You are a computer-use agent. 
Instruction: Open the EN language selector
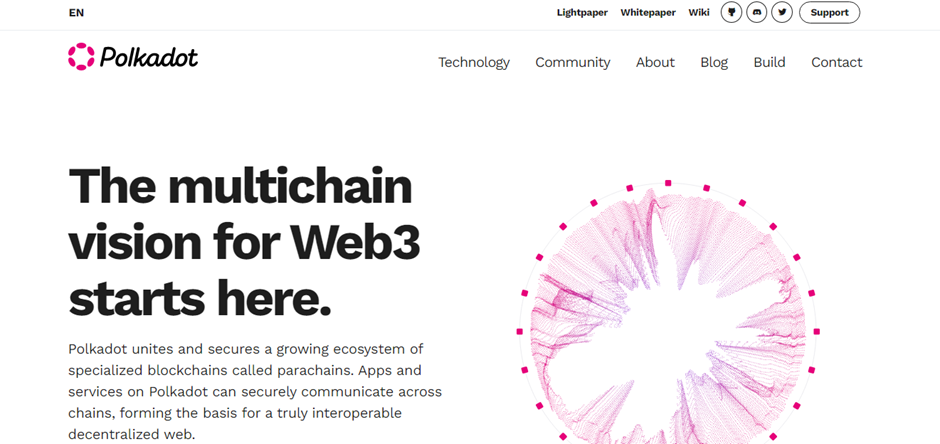pos(76,13)
